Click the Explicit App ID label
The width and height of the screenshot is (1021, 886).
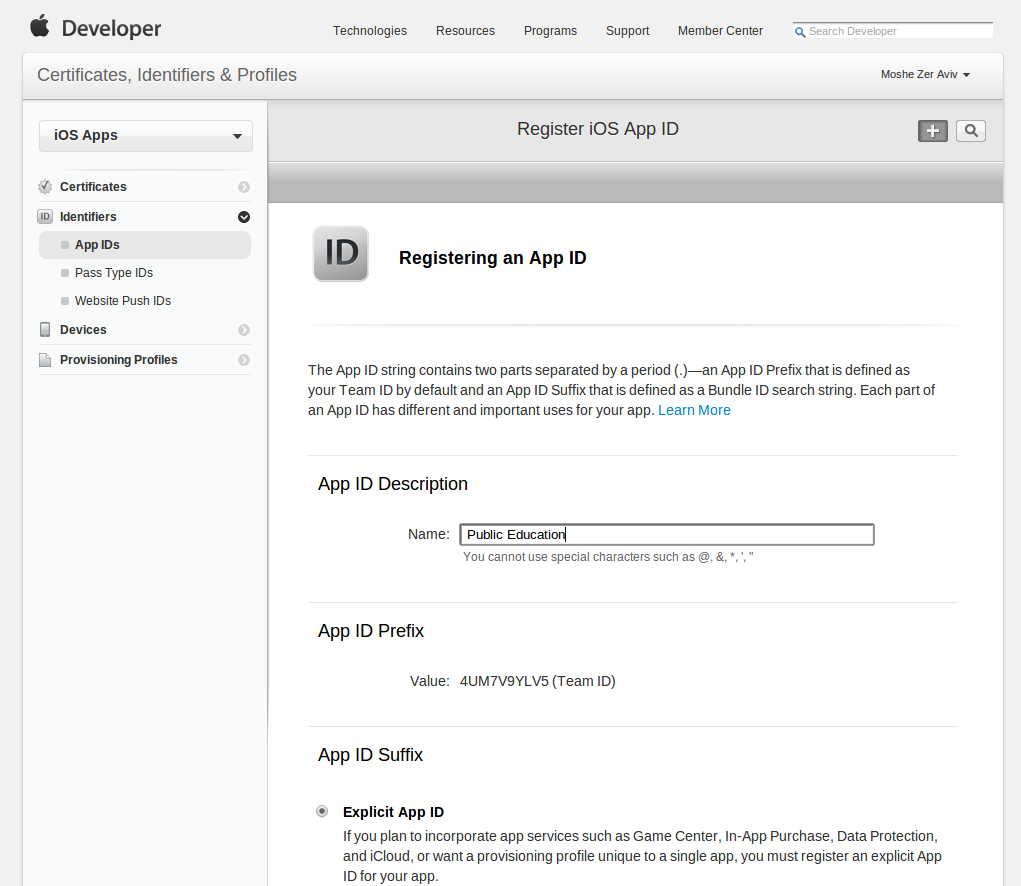coord(393,812)
